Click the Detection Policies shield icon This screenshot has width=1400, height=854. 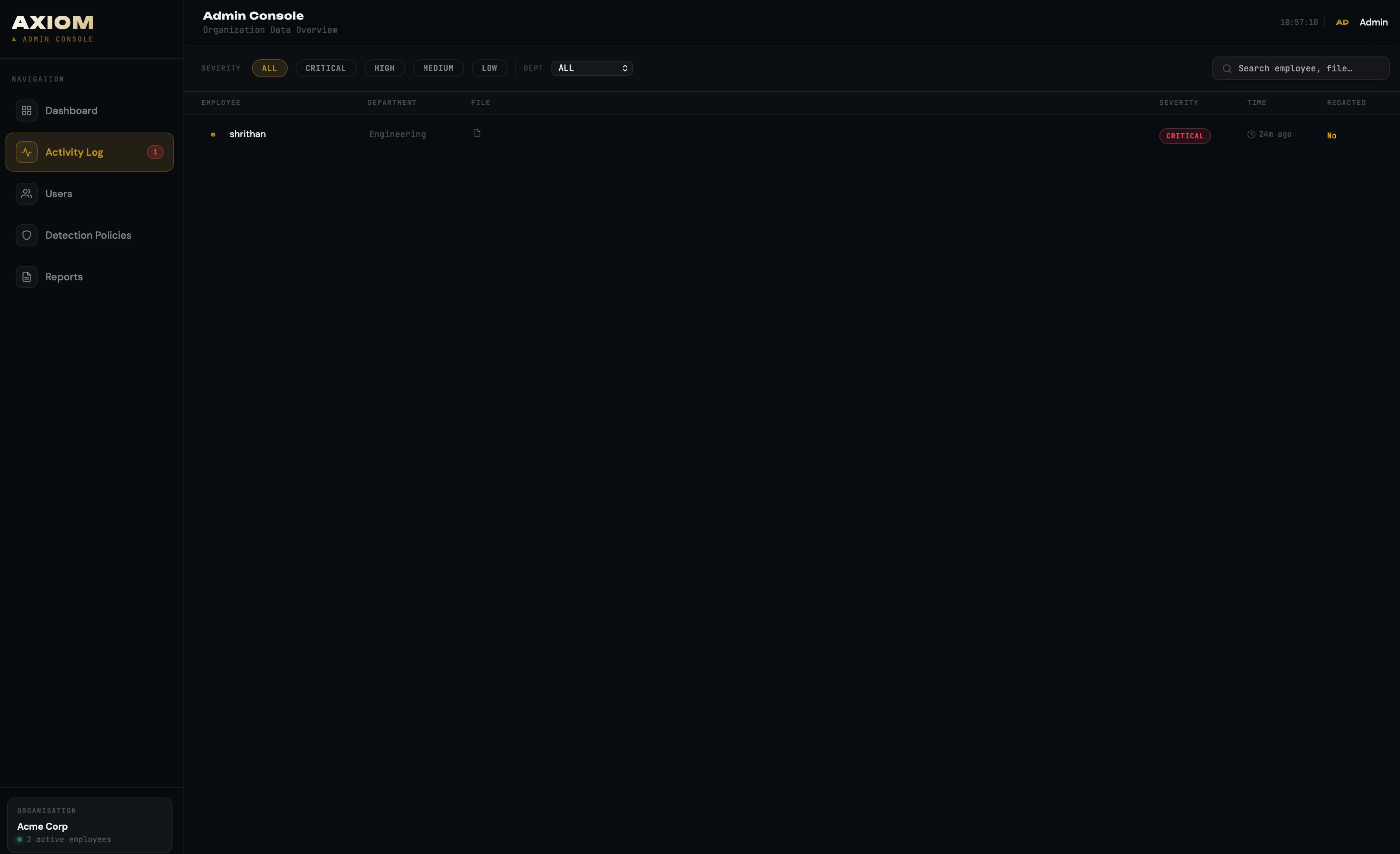(27, 235)
